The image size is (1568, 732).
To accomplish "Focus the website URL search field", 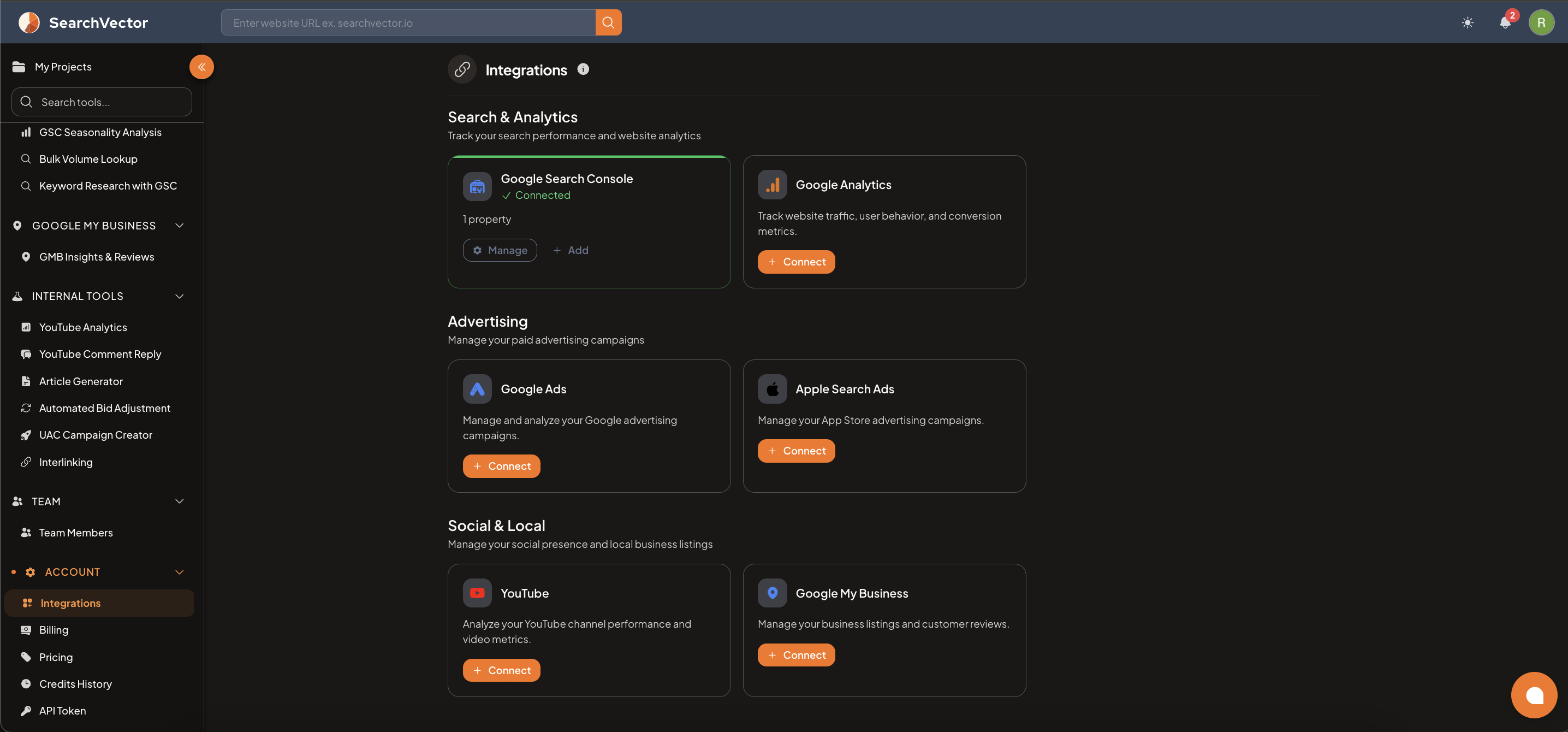I will [408, 22].
